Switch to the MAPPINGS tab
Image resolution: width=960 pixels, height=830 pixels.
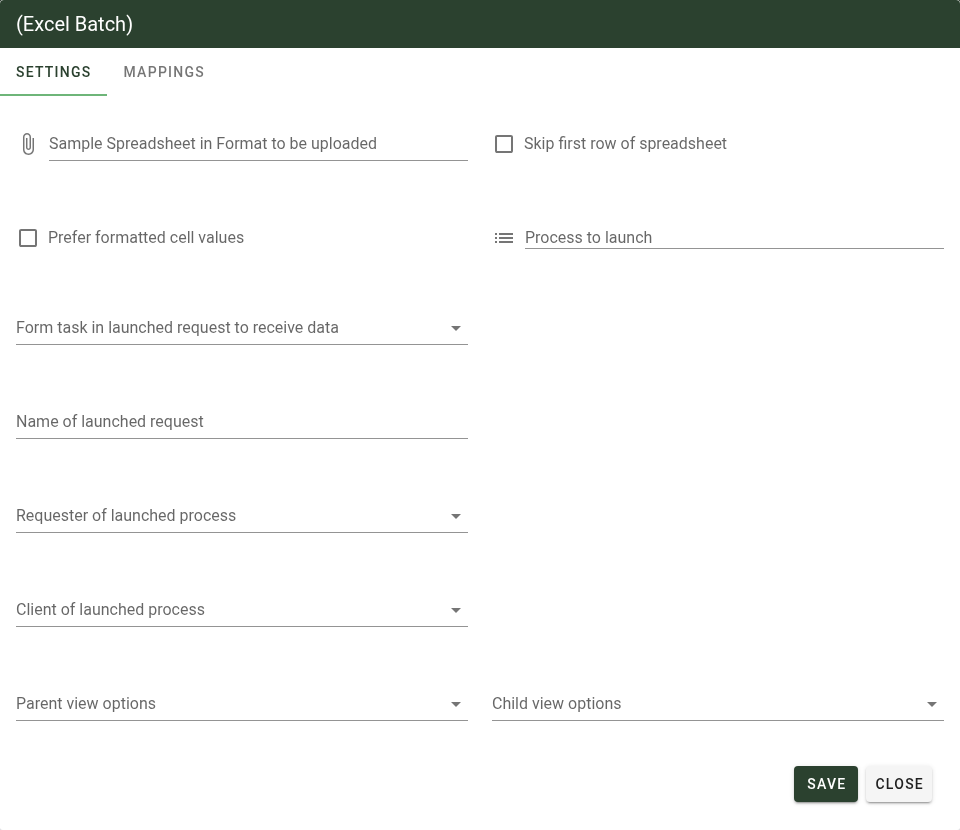click(163, 72)
